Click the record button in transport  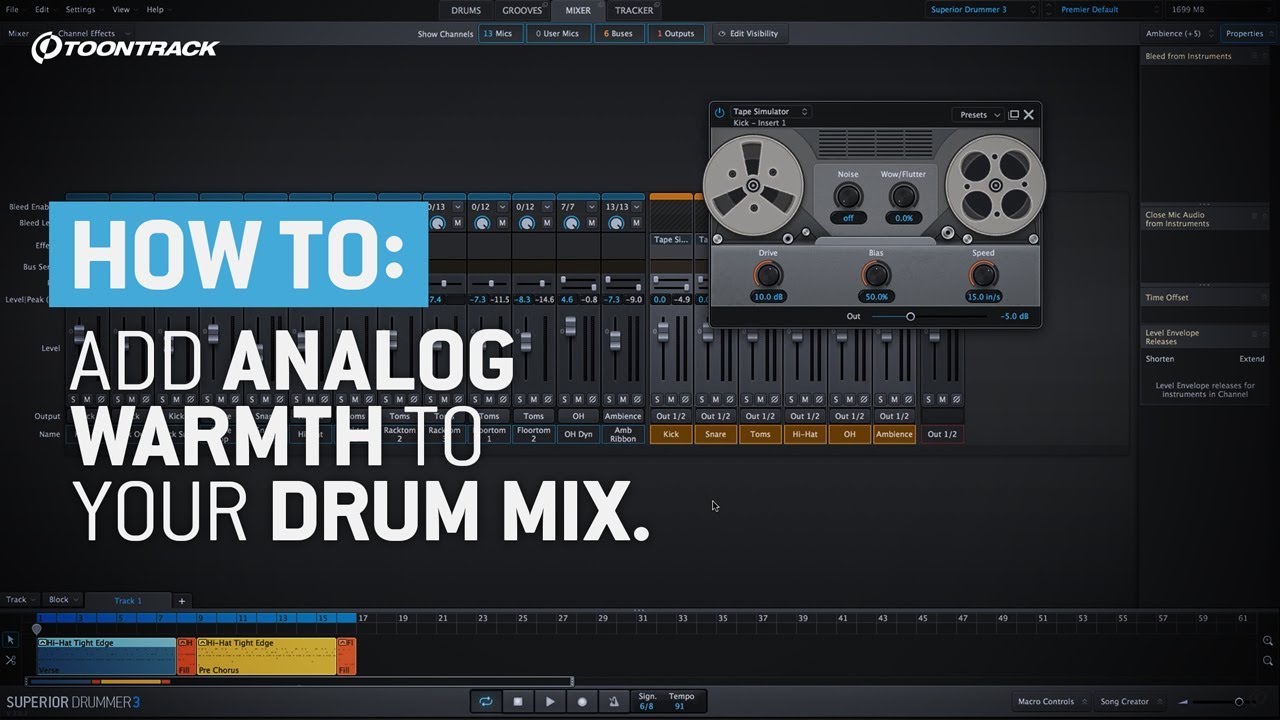click(x=582, y=701)
